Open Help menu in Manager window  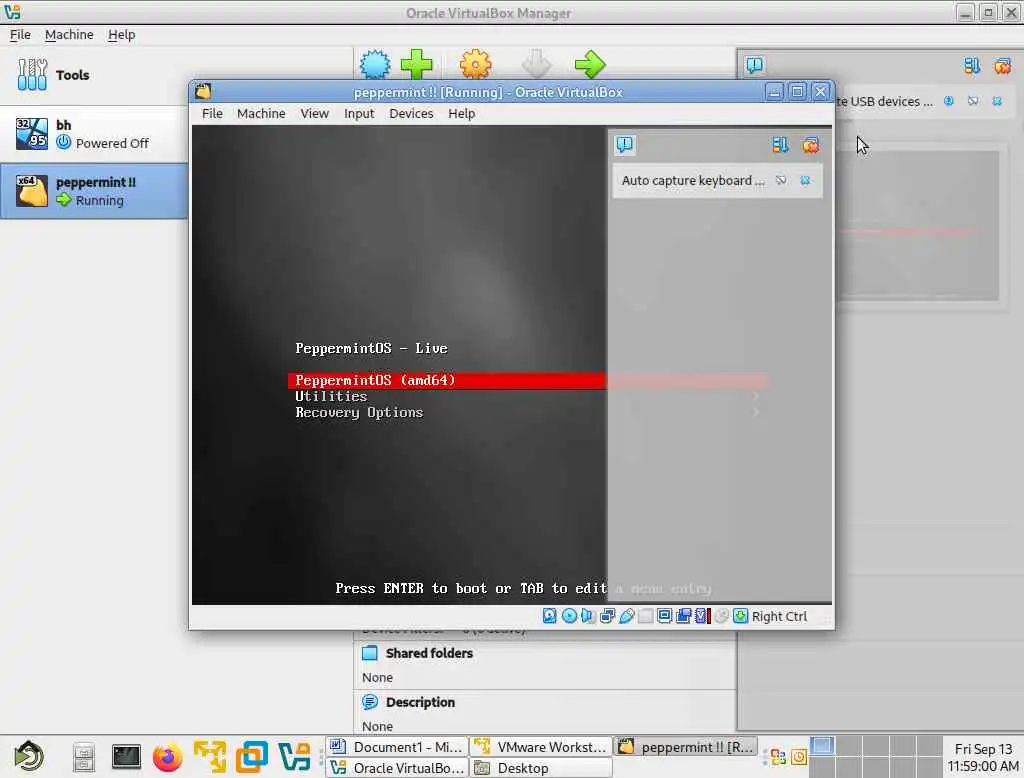click(121, 35)
